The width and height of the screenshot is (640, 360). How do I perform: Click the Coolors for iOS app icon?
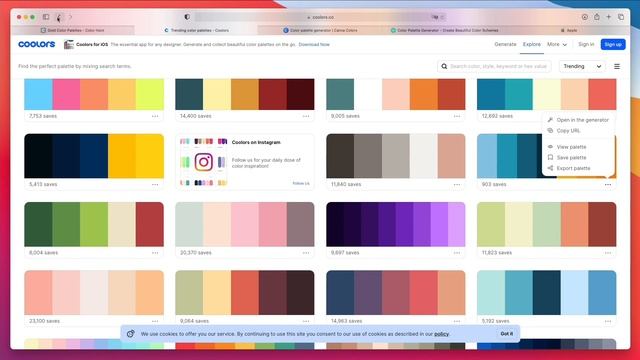pyautogui.click(x=69, y=44)
